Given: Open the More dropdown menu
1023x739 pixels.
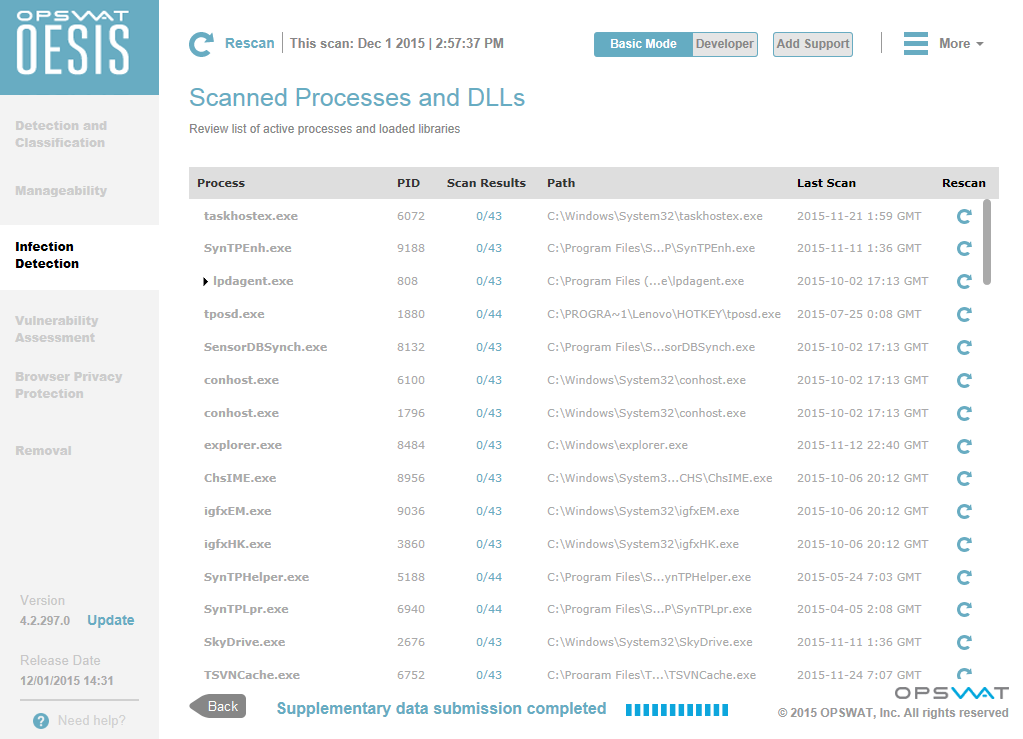Looking at the screenshot, I should [960, 44].
